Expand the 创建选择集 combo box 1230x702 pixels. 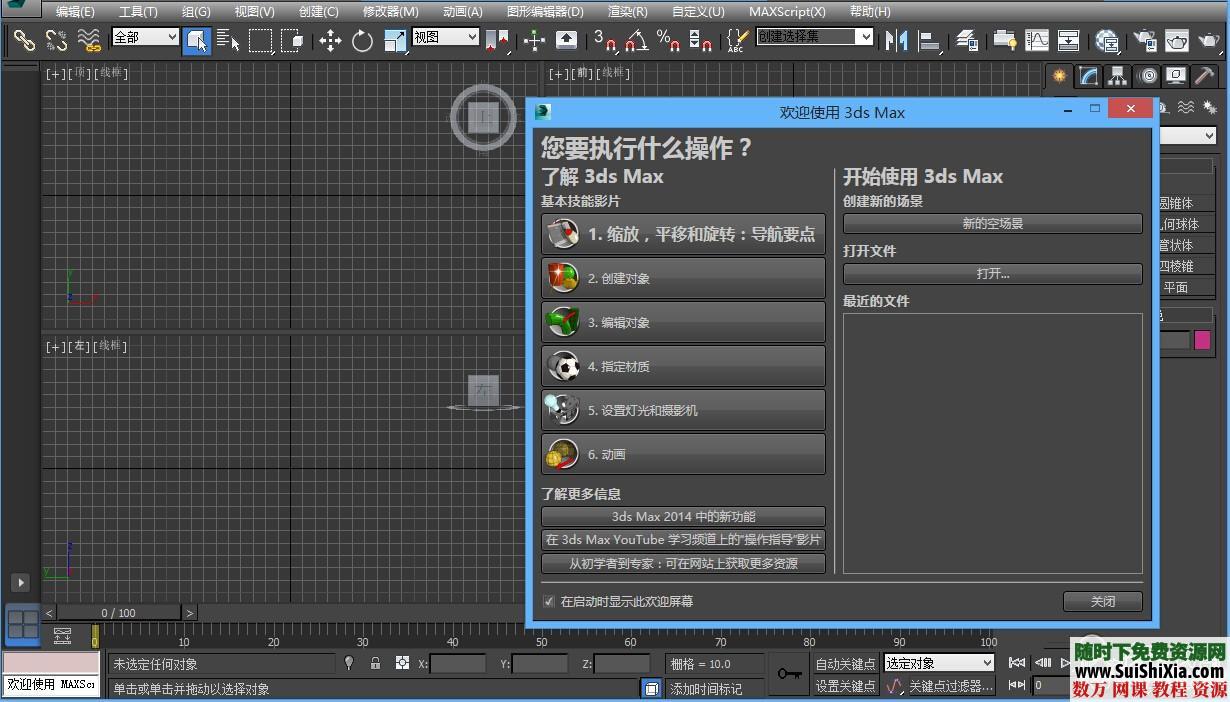point(812,36)
